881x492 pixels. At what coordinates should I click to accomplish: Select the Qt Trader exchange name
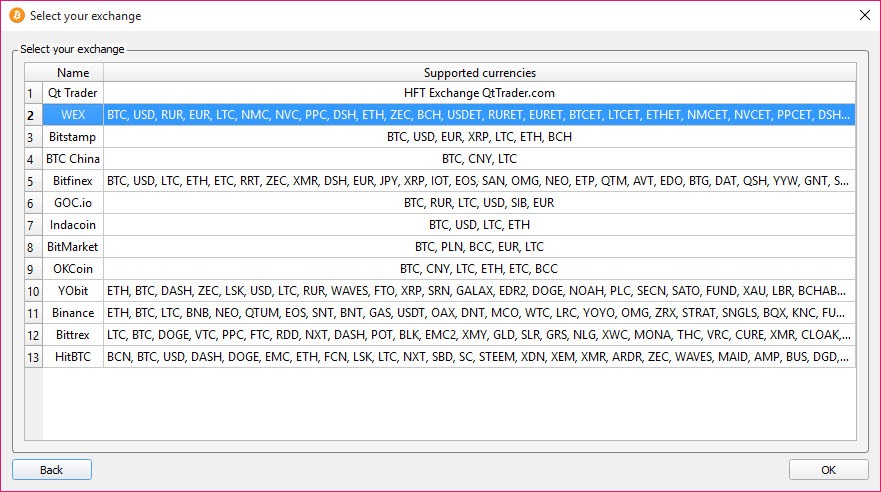pyautogui.click(x=73, y=93)
